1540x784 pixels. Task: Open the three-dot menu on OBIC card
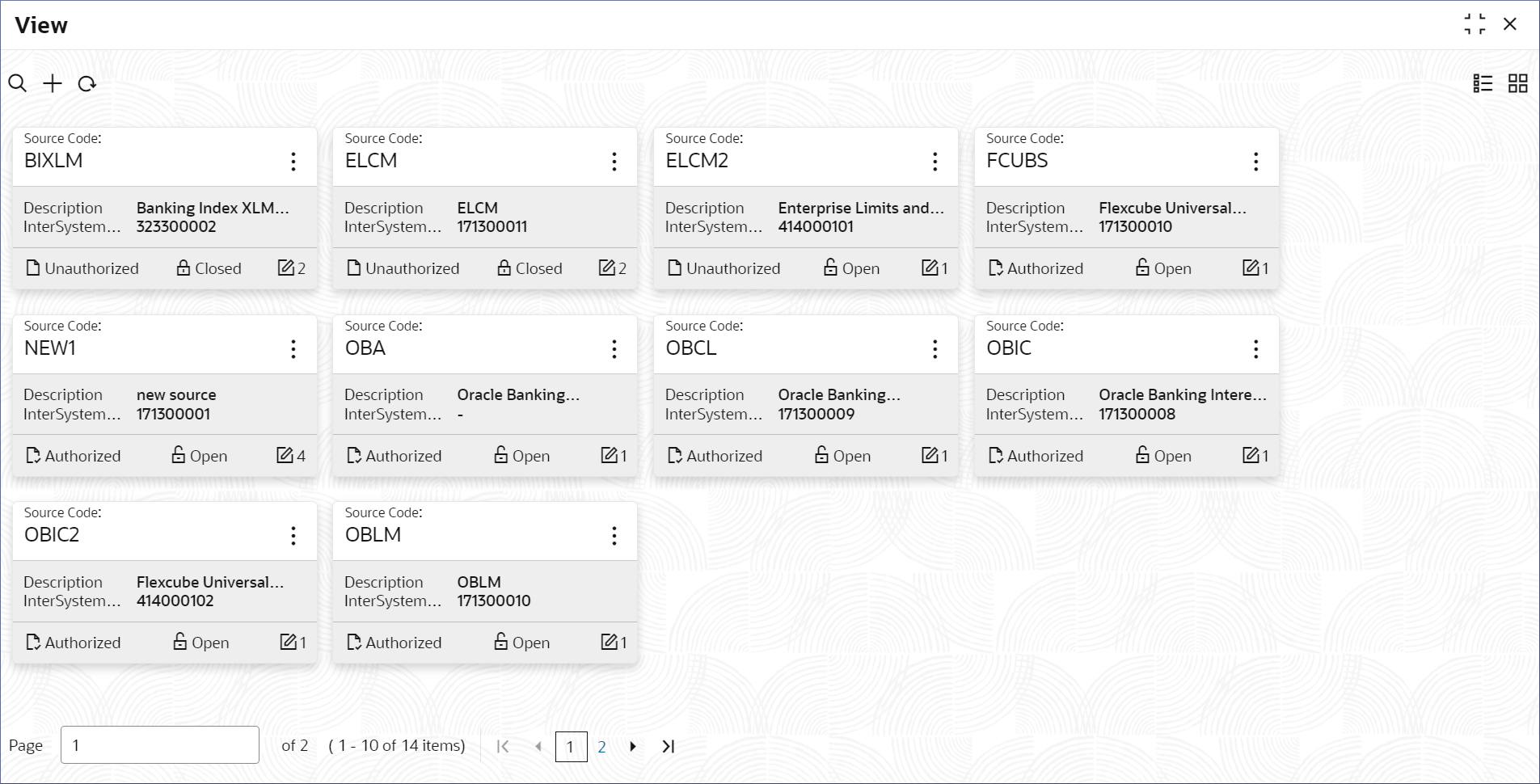1256,349
